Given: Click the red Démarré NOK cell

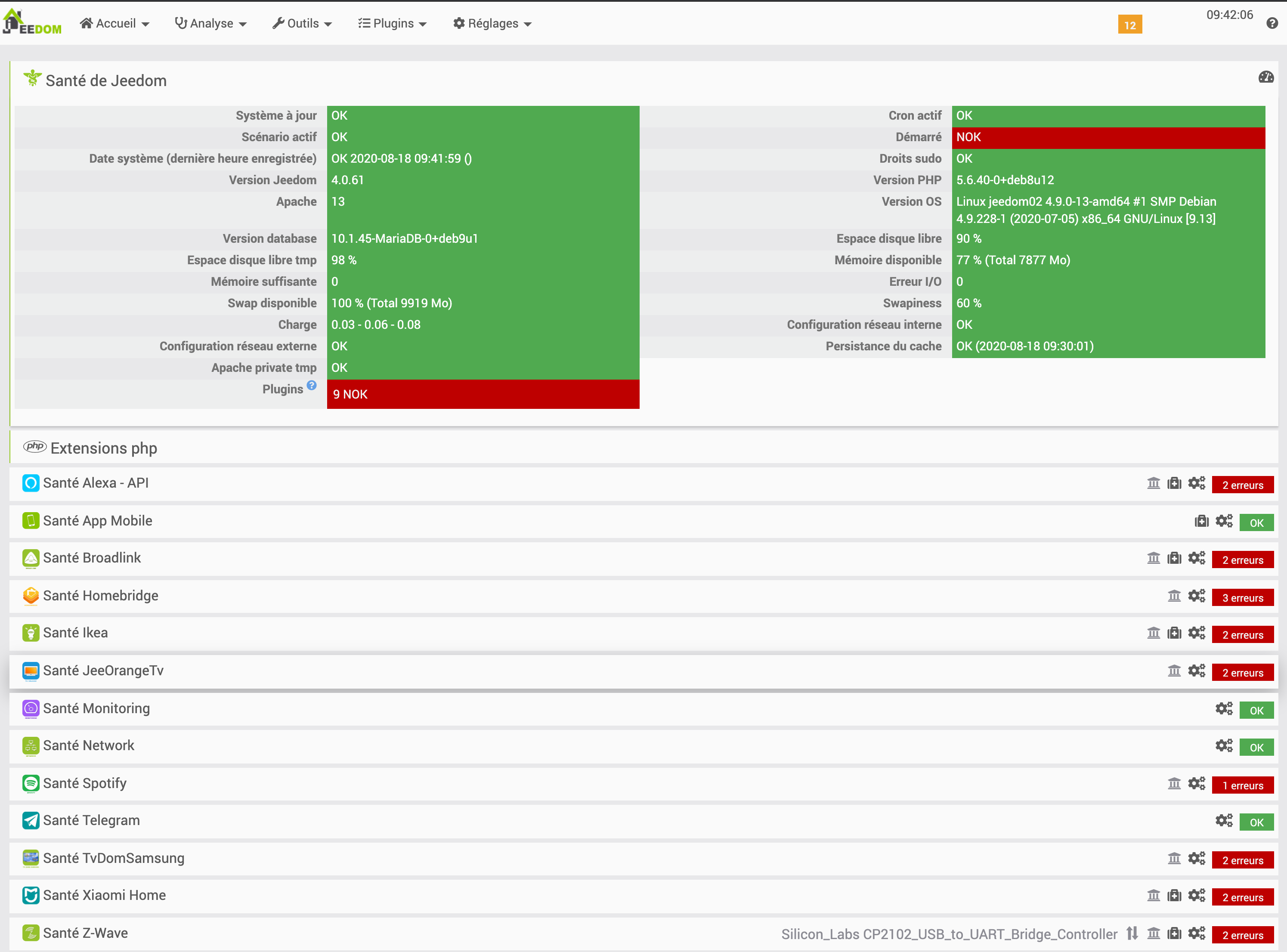Looking at the screenshot, I should 1108,137.
